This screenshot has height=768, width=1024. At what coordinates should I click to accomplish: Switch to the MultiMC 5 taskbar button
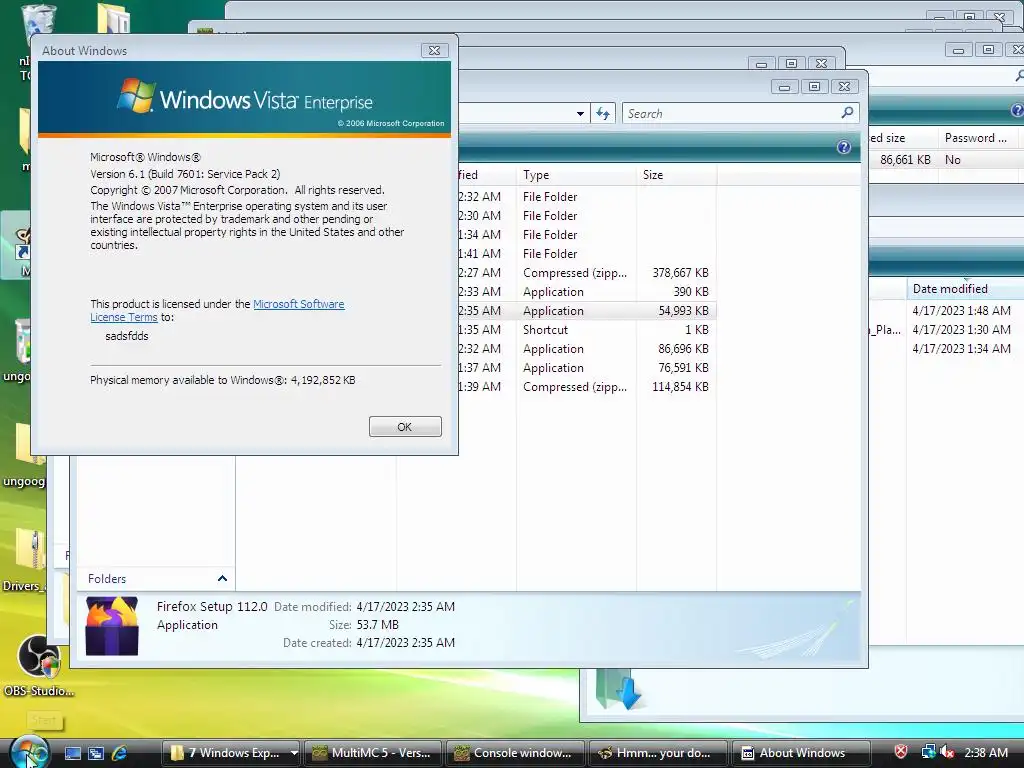click(372, 753)
